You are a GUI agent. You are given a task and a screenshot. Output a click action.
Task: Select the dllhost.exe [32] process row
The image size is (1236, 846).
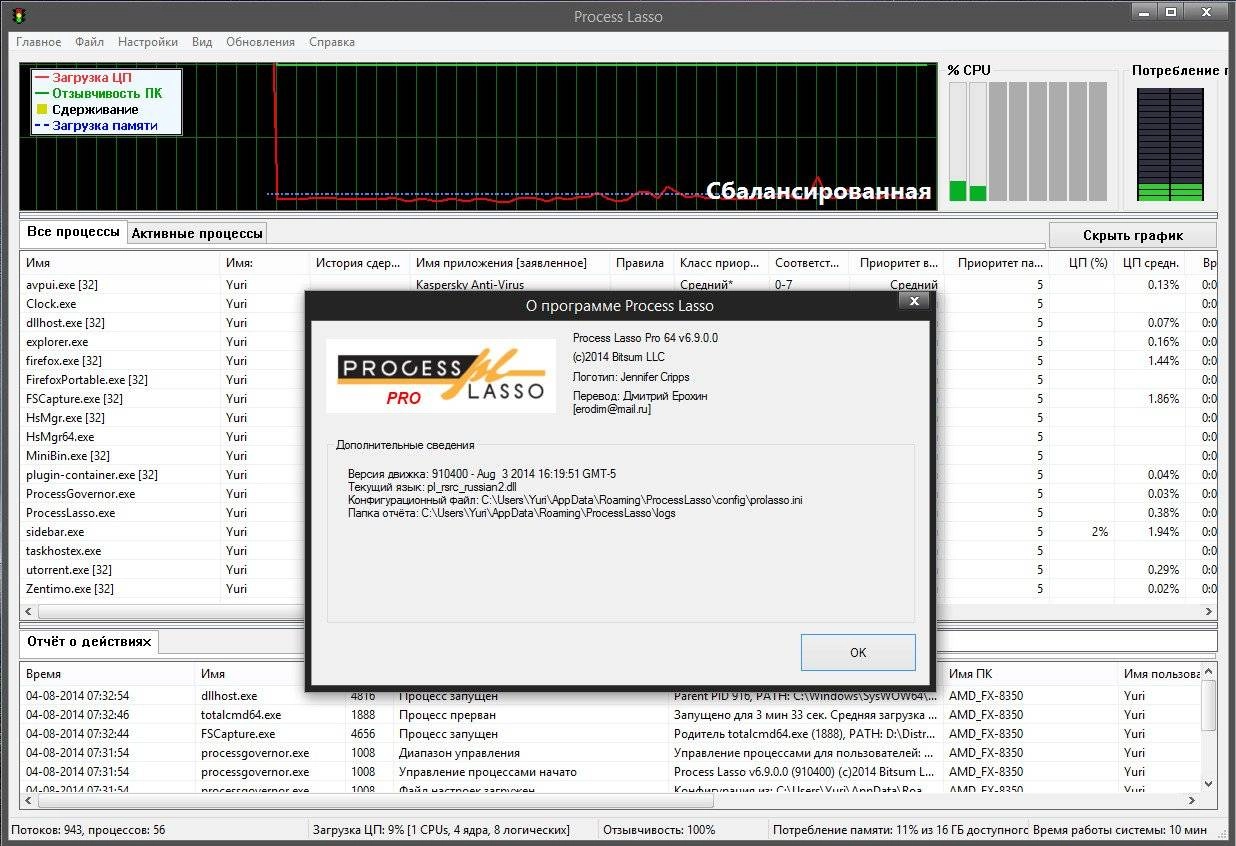(x=64, y=323)
